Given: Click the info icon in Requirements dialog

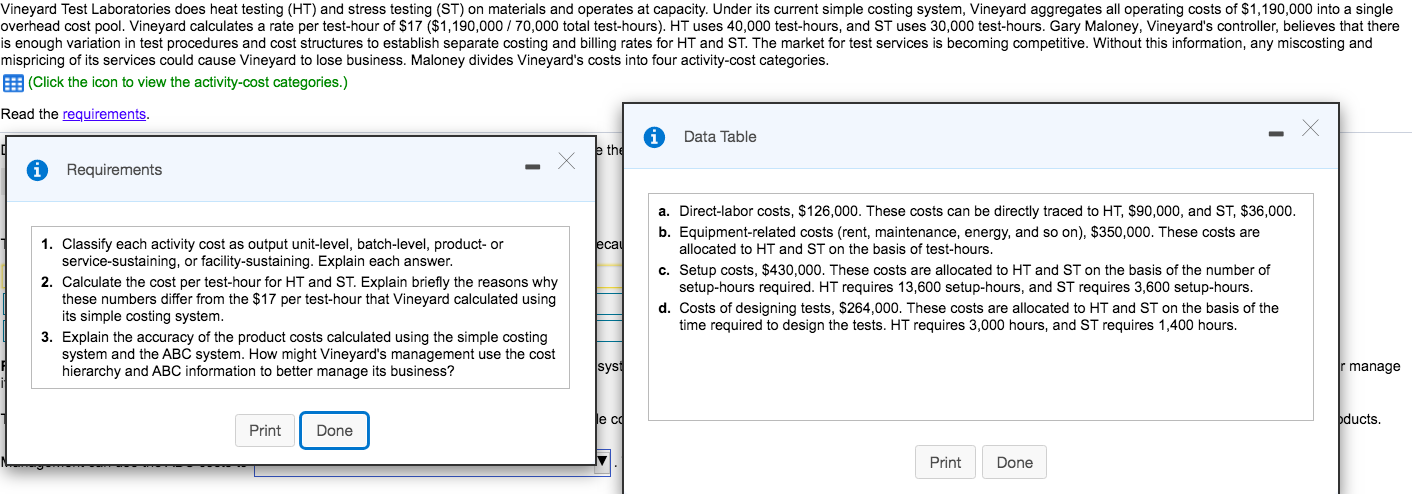Looking at the screenshot, I should click(38, 170).
